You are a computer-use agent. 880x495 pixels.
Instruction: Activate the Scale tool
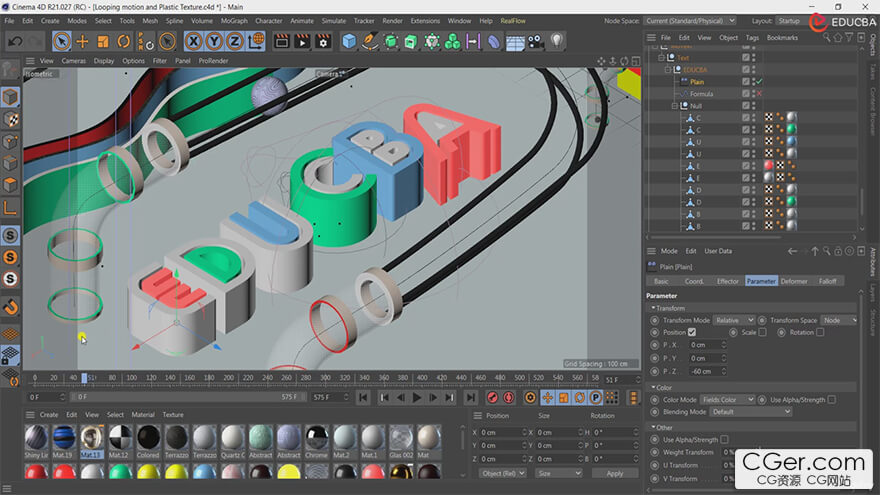click(103, 42)
